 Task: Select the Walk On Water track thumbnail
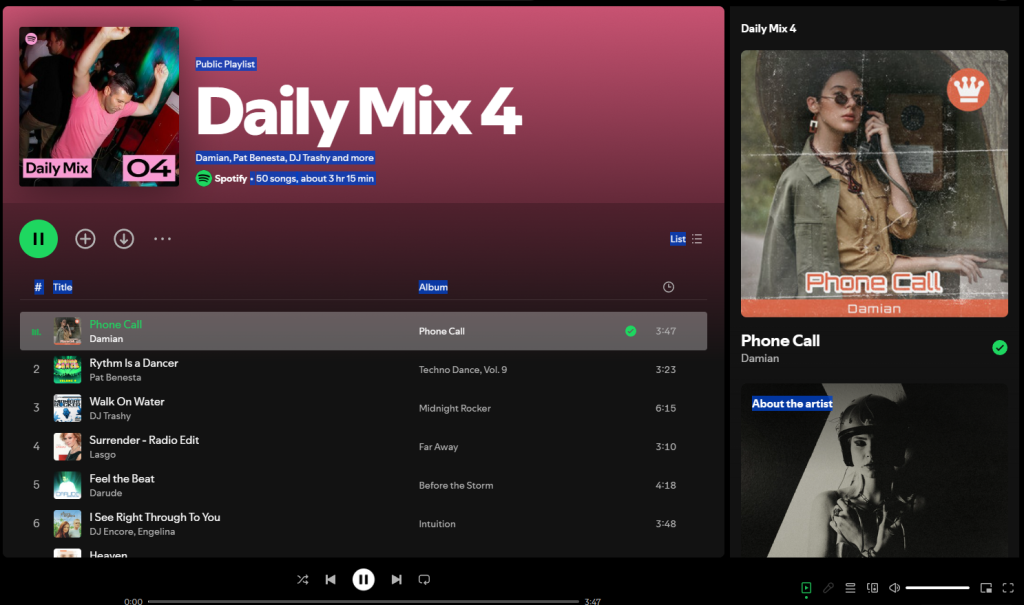[67, 408]
